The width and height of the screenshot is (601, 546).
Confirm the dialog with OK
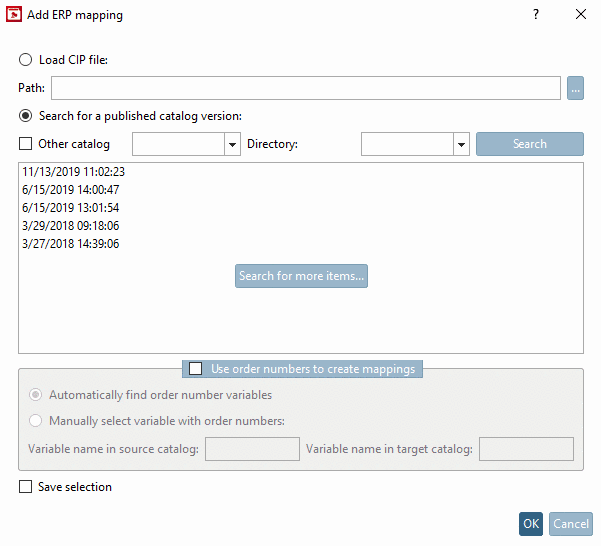coord(530,524)
